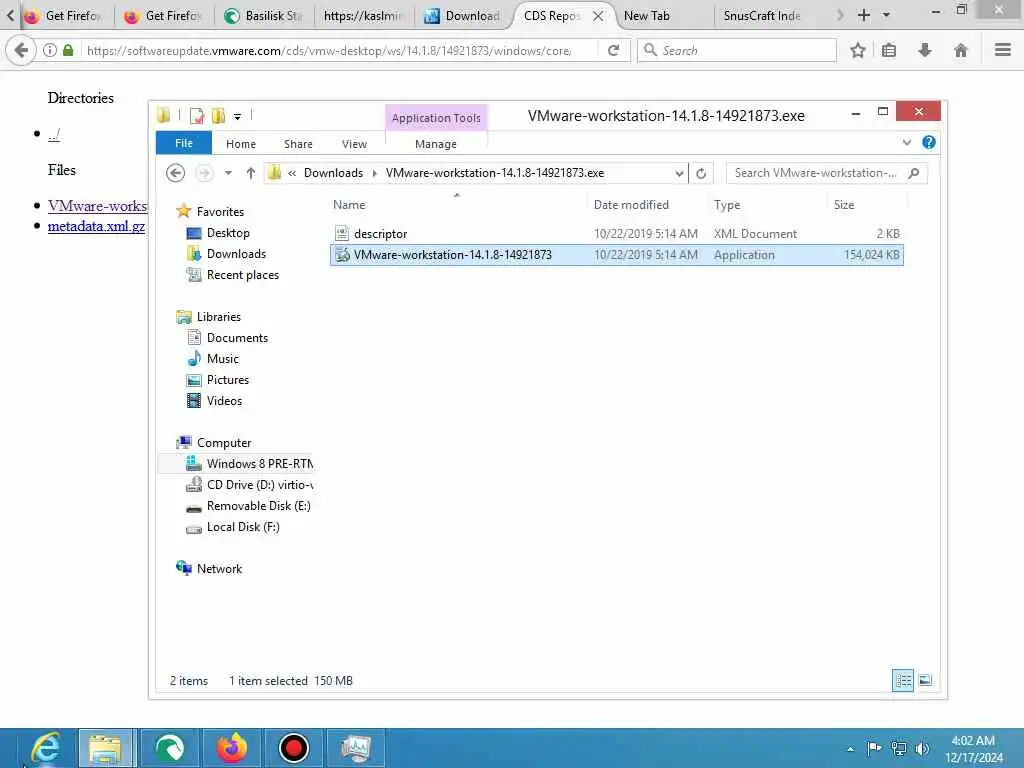Switch to Large icons view in status bar
The height and width of the screenshot is (768, 1024).
[x=925, y=680]
